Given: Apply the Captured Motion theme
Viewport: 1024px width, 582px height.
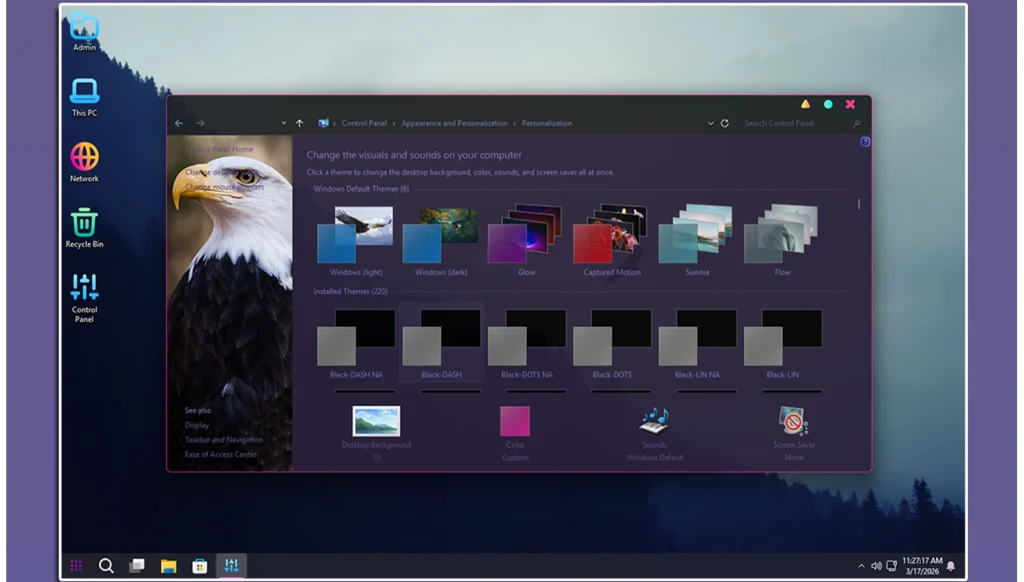Looking at the screenshot, I should [x=612, y=235].
